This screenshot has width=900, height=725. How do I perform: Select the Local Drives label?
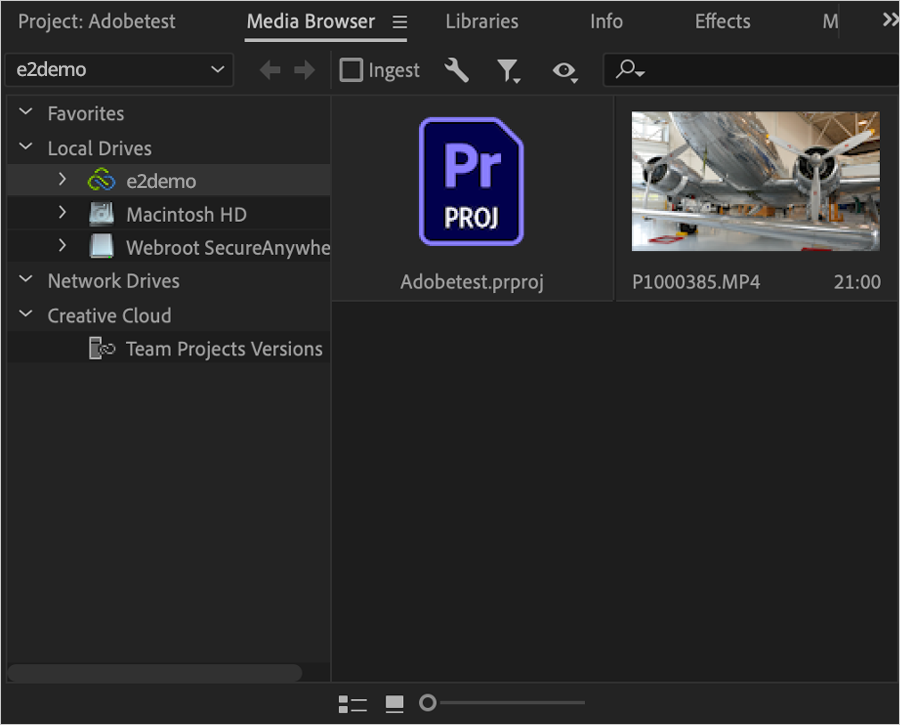(99, 149)
